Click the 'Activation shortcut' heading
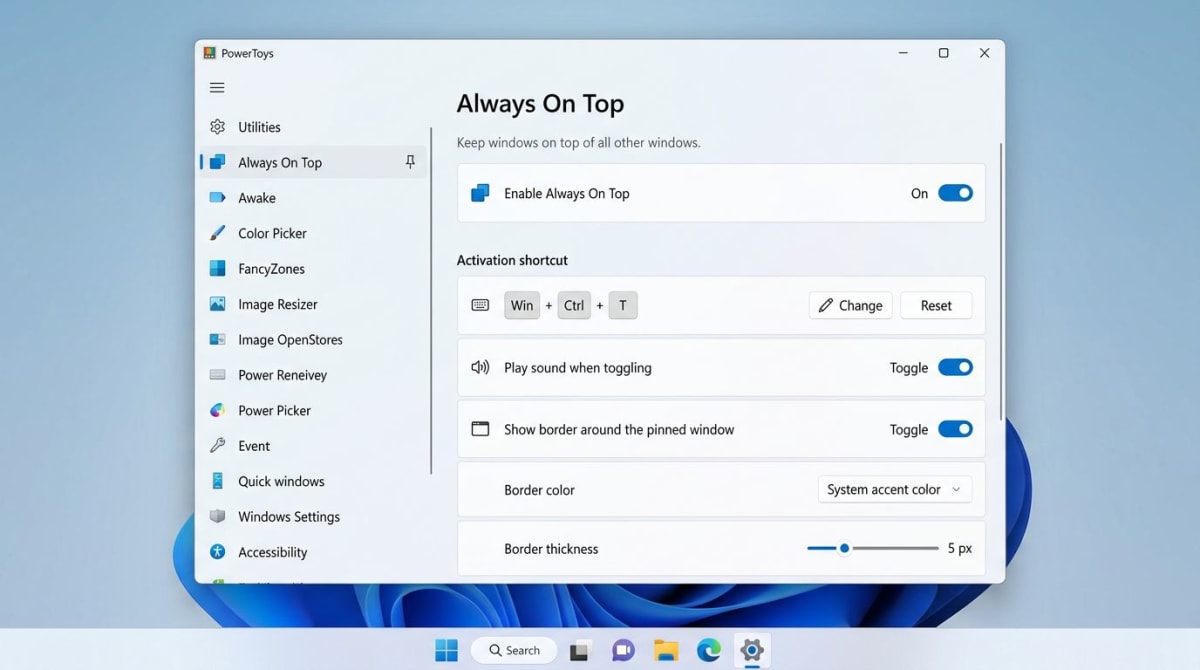1200x670 pixels. pyautogui.click(x=512, y=260)
